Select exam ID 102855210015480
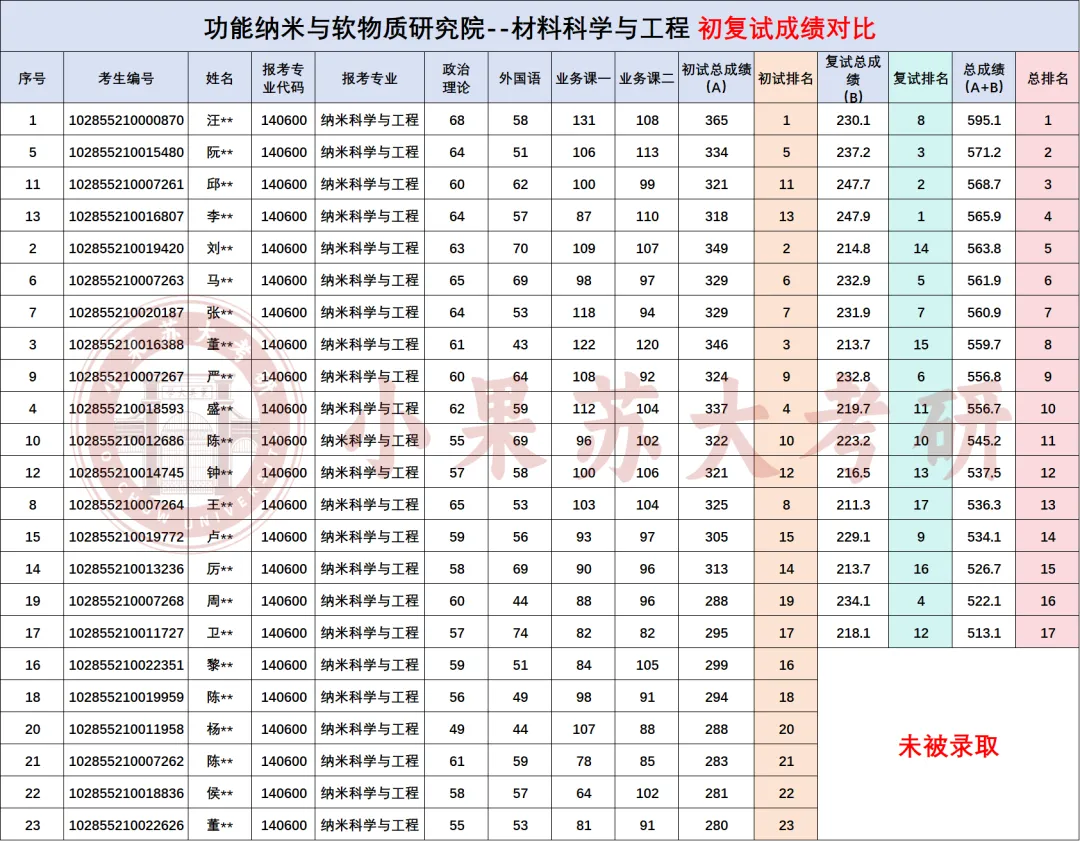 pos(126,152)
